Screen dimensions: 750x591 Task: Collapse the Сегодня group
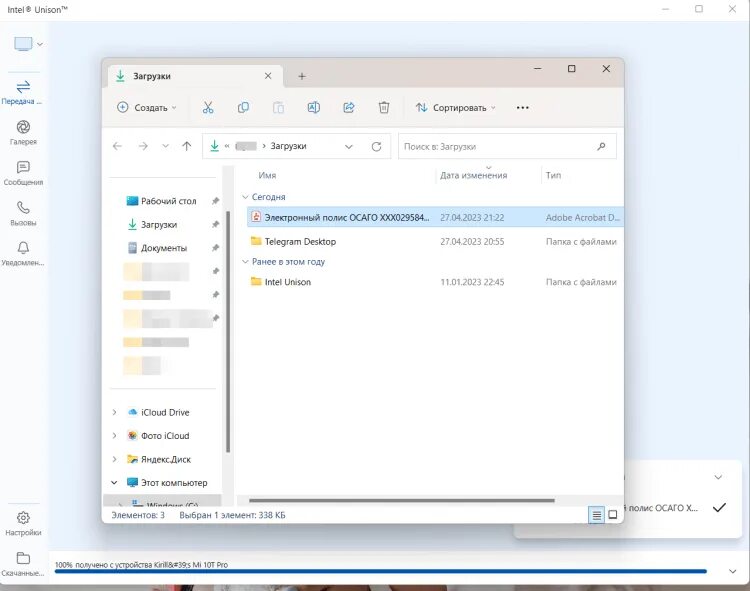245,197
